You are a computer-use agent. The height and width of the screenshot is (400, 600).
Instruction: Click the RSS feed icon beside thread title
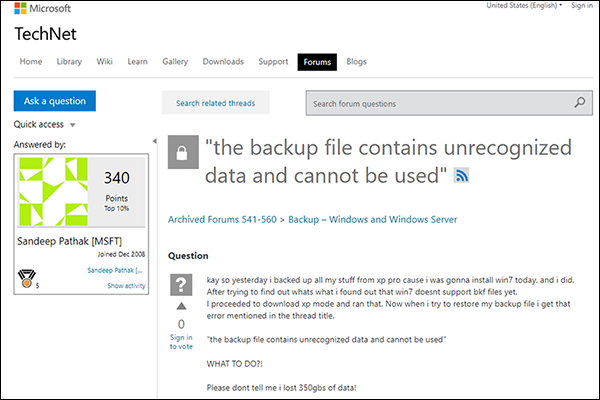[x=462, y=176]
